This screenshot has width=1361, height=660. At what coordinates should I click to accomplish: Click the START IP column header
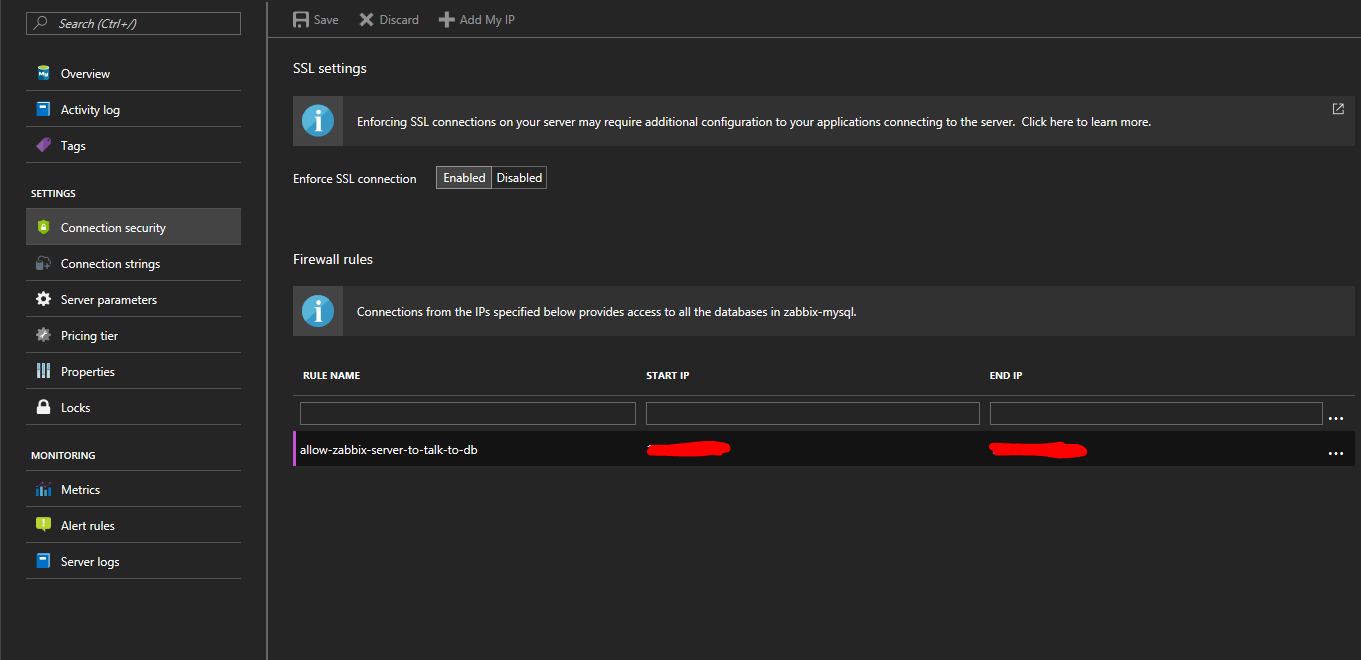pyautogui.click(x=668, y=376)
